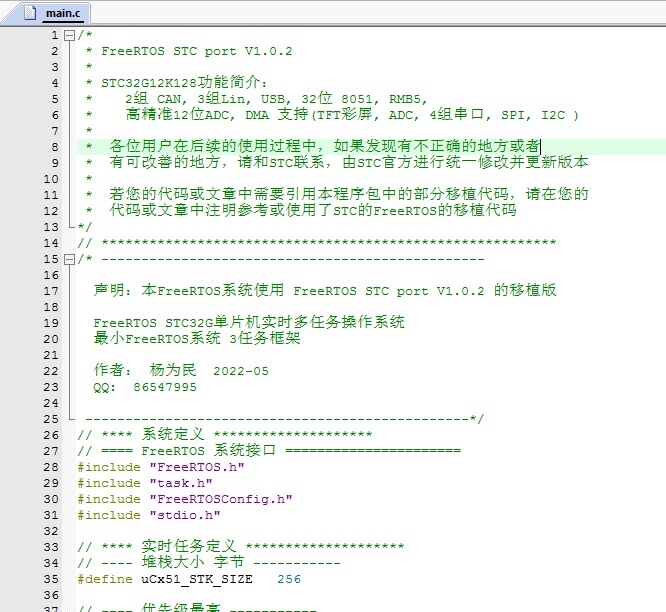666x612 pixels.
Task: Click the line "代码或文章中注明参考或使用了STC"
Action: tap(313, 210)
